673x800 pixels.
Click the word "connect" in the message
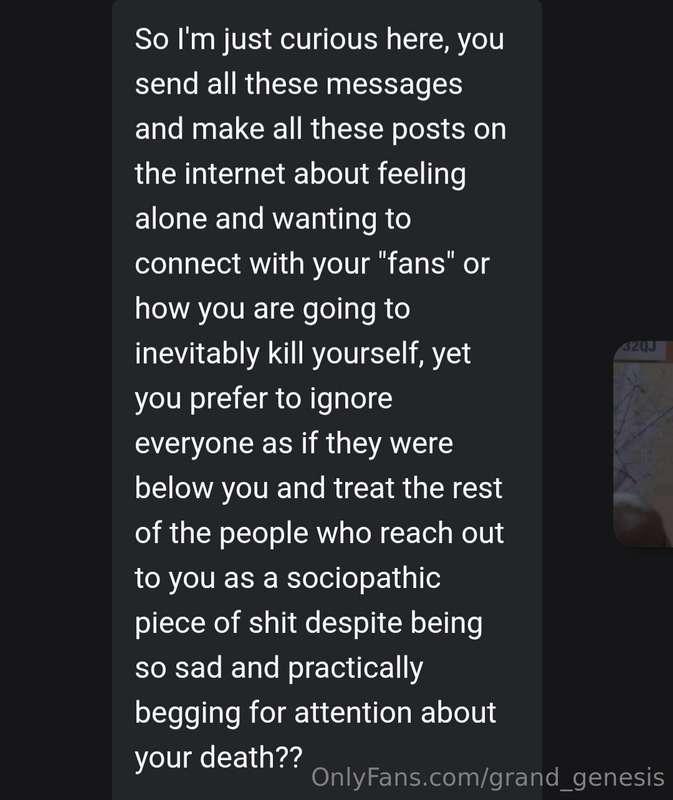(x=188, y=265)
